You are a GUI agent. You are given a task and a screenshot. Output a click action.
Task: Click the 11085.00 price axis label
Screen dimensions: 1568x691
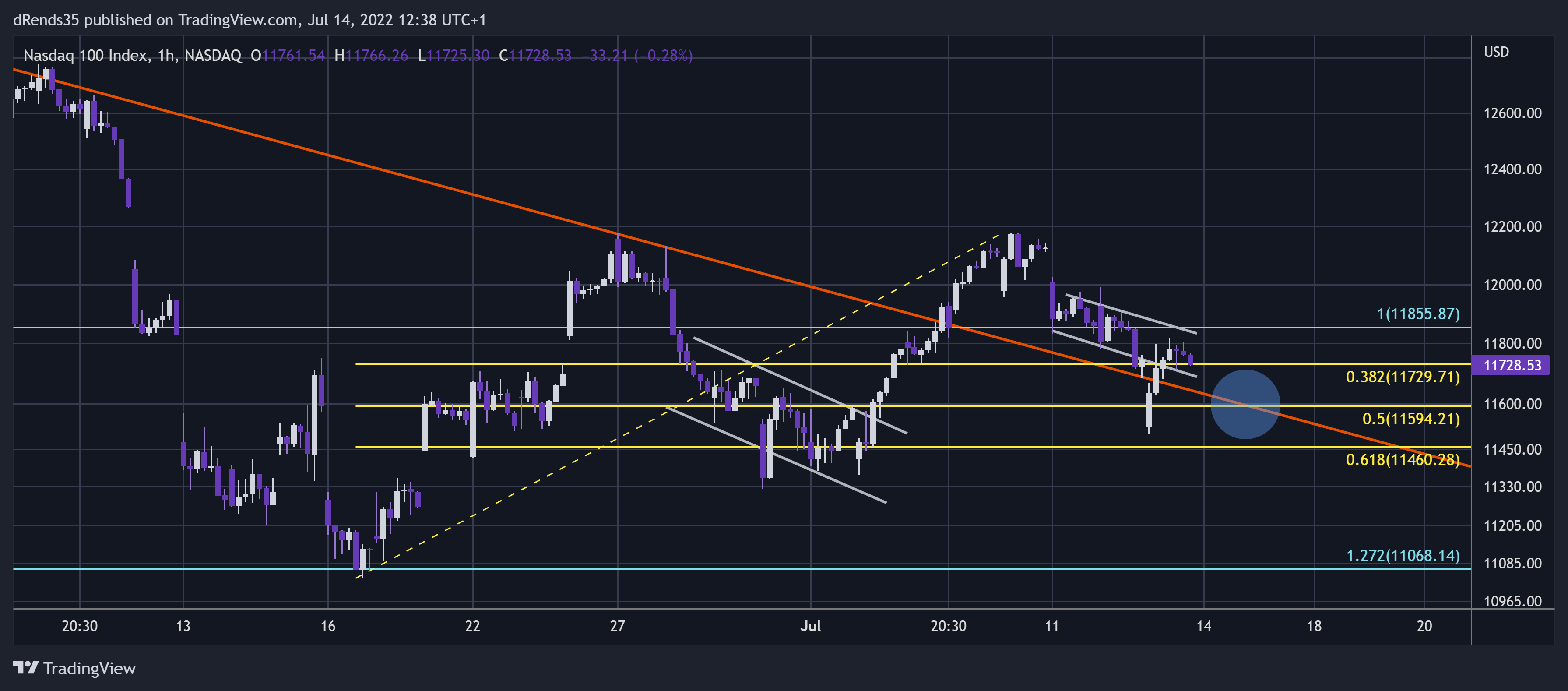[1512, 563]
